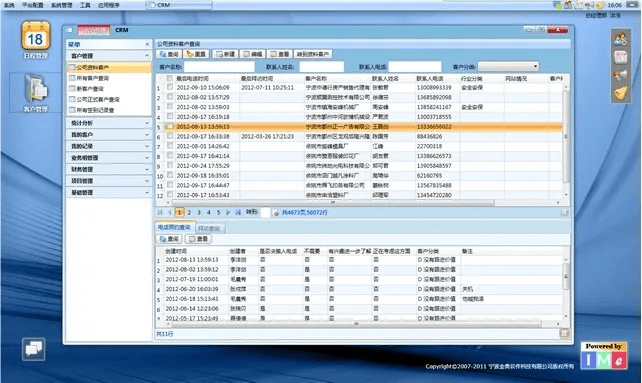642x383 pixels.
Task: Check highlighted row 5 checkbox
Action: click(x=170, y=126)
